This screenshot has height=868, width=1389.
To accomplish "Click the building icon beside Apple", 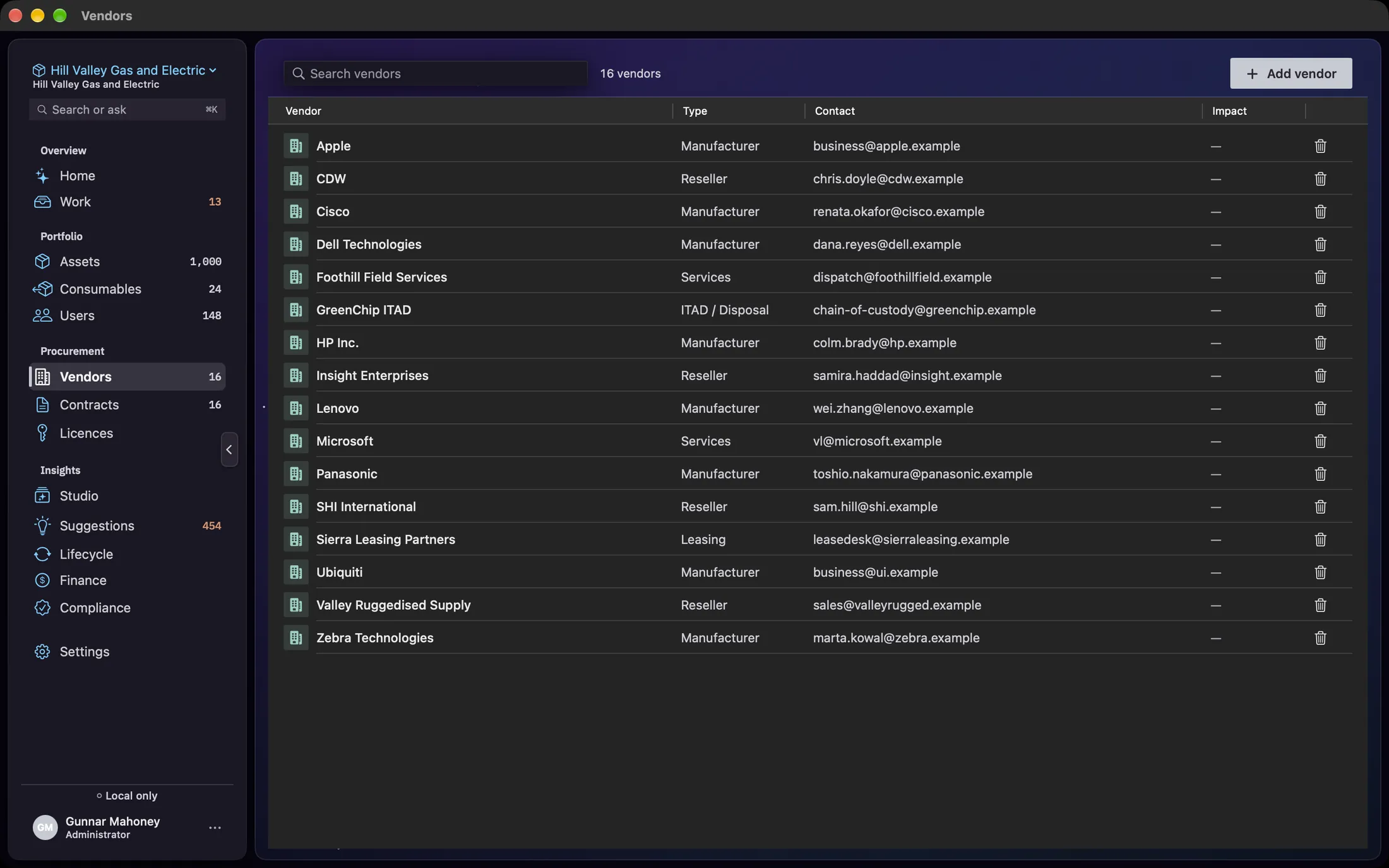I will tap(295, 146).
